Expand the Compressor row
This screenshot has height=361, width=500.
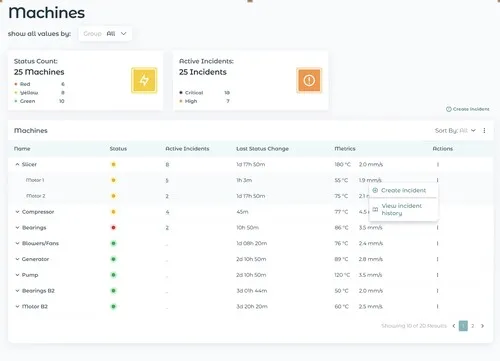coord(17,212)
